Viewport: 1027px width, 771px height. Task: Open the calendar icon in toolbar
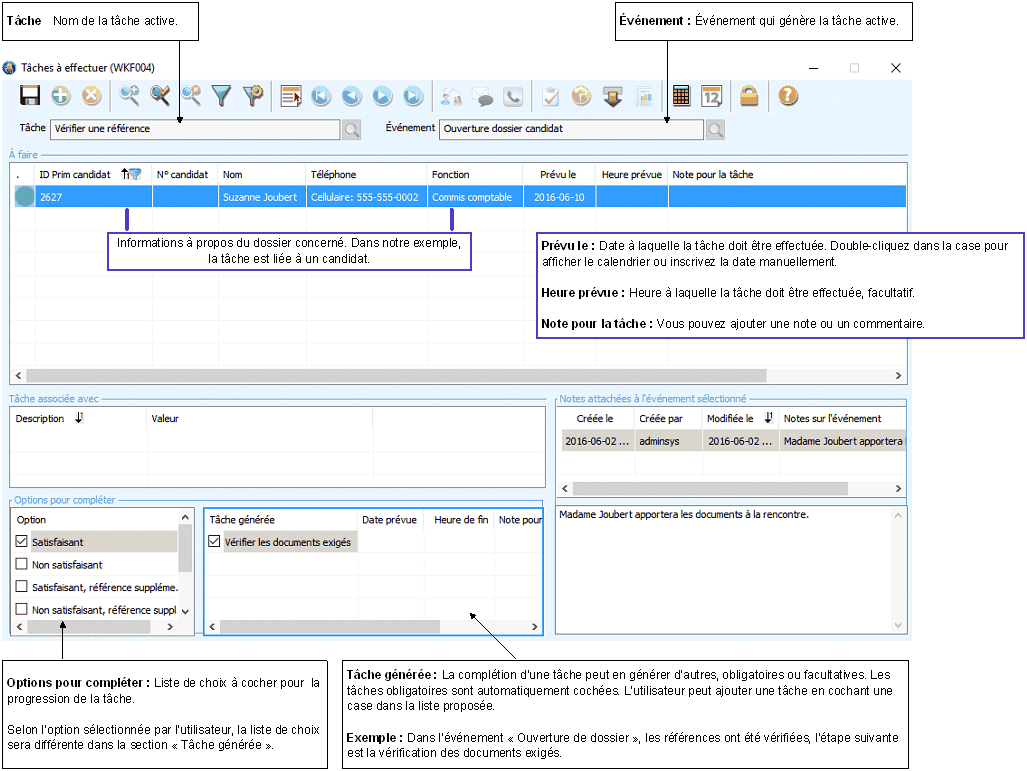point(712,96)
